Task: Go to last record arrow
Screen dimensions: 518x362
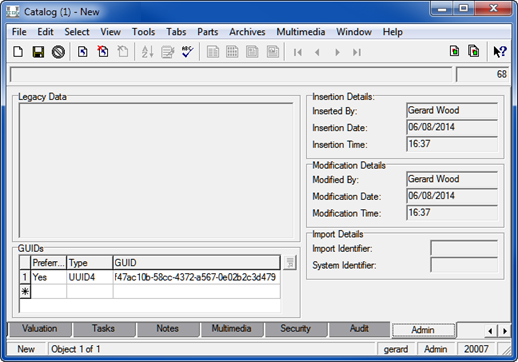Action: (x=357, y=52)
